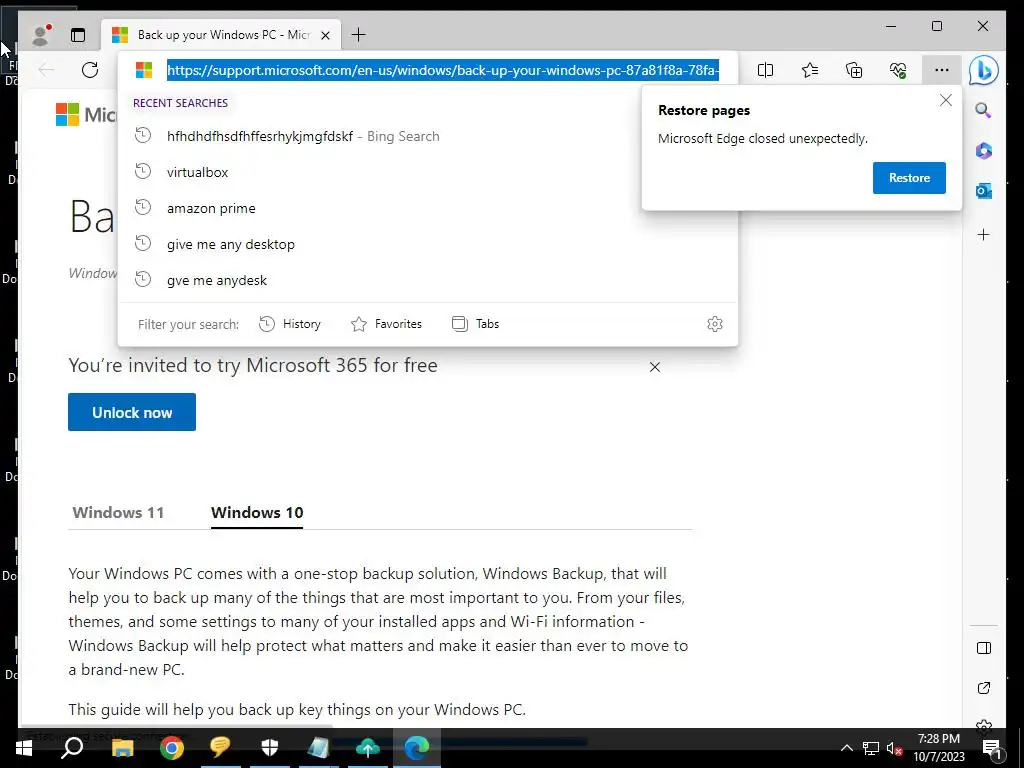The width and height of the screenshot is (1024, 768).
Task: Refresh the current page
Action: [90, 70]
